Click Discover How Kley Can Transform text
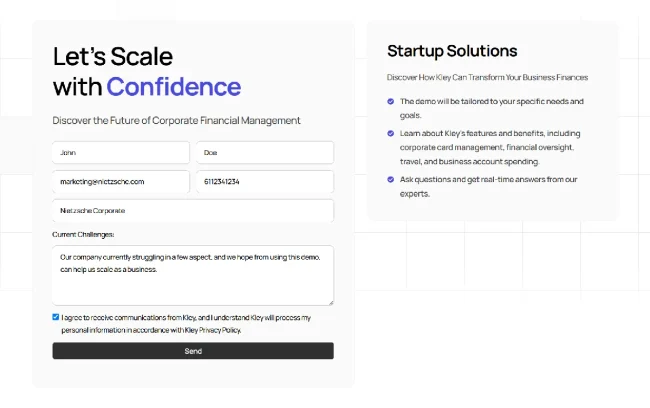The image size is (650, 408). coord(487,77)
